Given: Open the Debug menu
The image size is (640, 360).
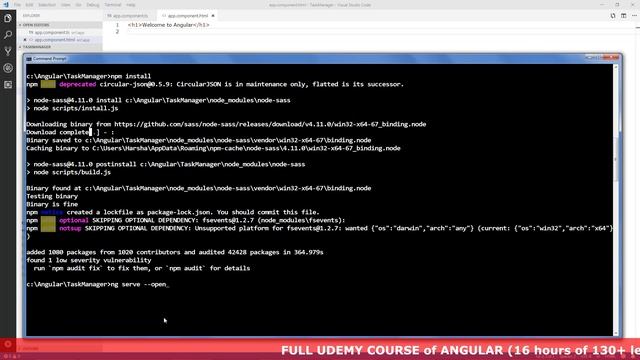Looking at the screenshot, I should coord(93,5).
